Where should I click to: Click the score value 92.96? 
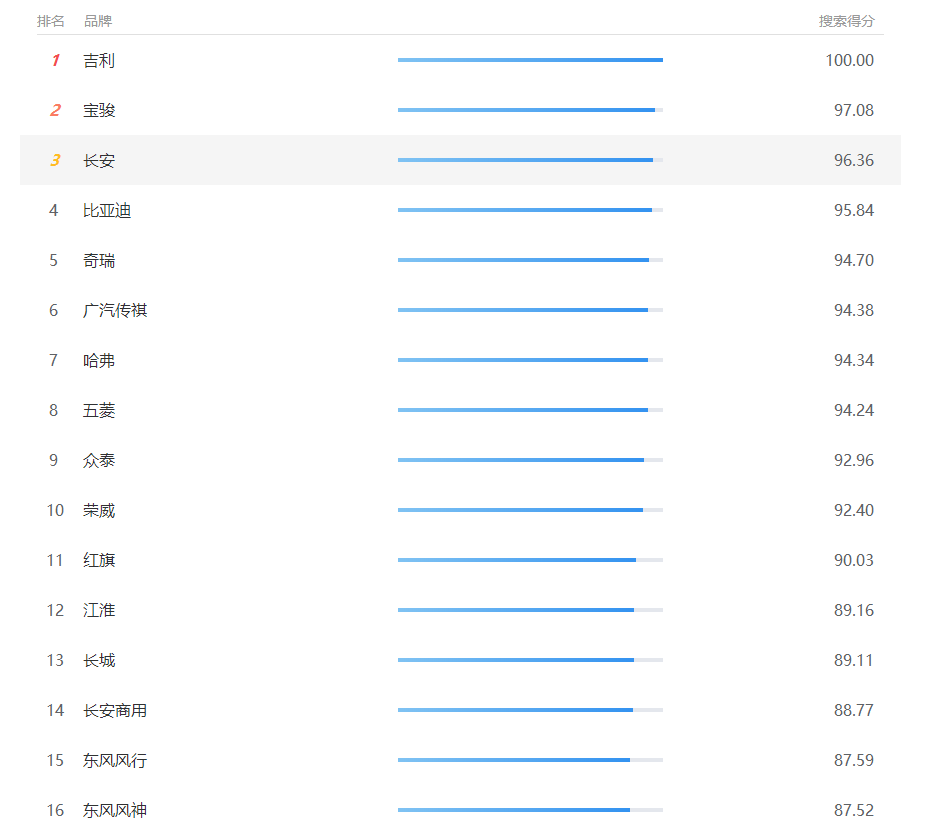854,460
